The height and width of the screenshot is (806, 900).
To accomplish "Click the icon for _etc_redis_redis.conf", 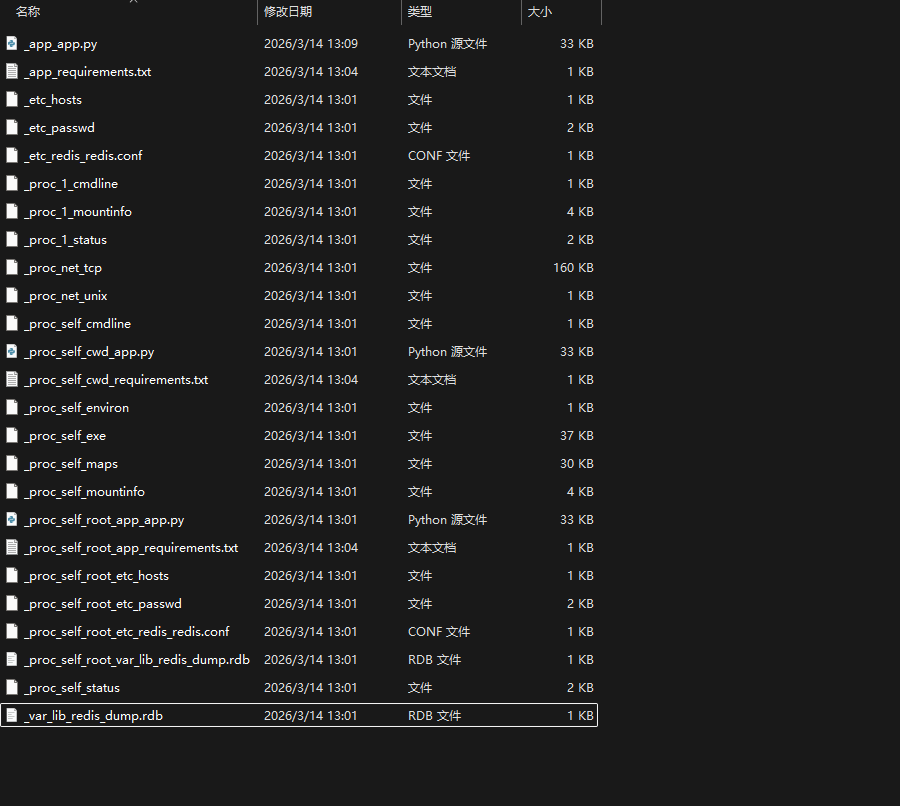I will click(x=12, y=156).
